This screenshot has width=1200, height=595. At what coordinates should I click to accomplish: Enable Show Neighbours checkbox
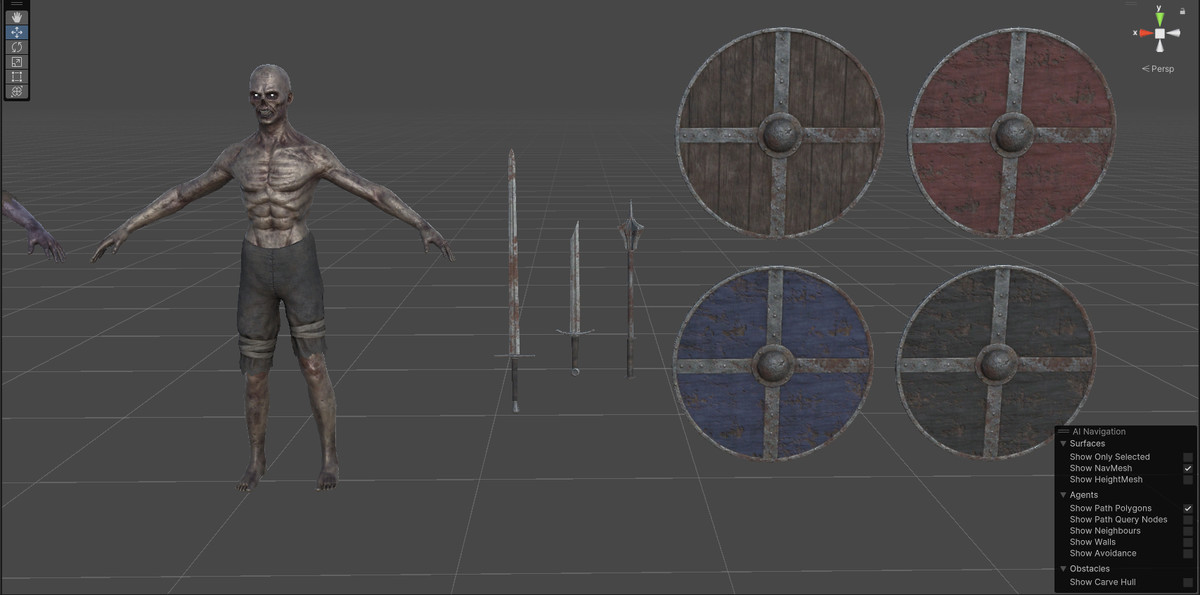tap(1188, 531)
